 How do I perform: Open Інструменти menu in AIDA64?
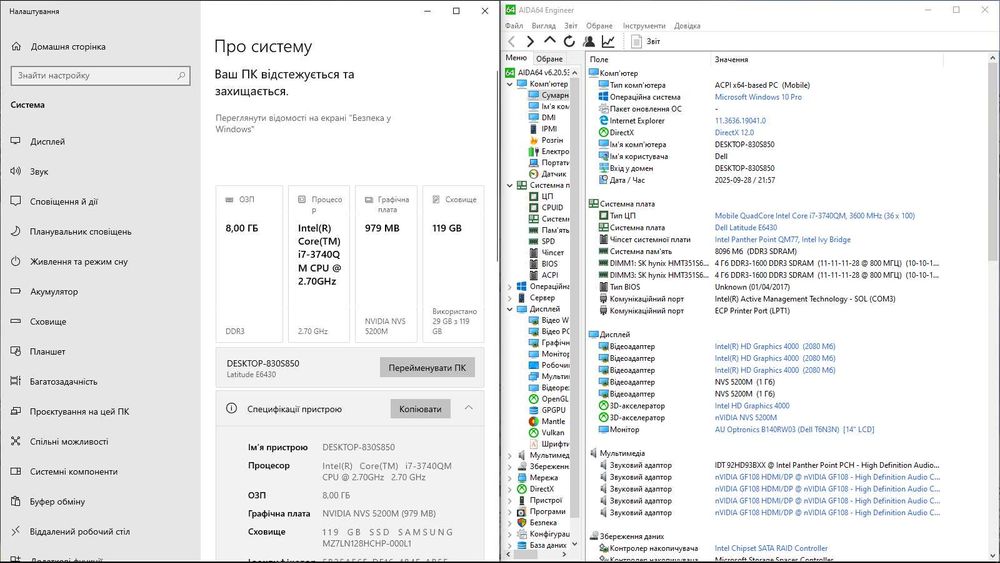coord(643,26)
